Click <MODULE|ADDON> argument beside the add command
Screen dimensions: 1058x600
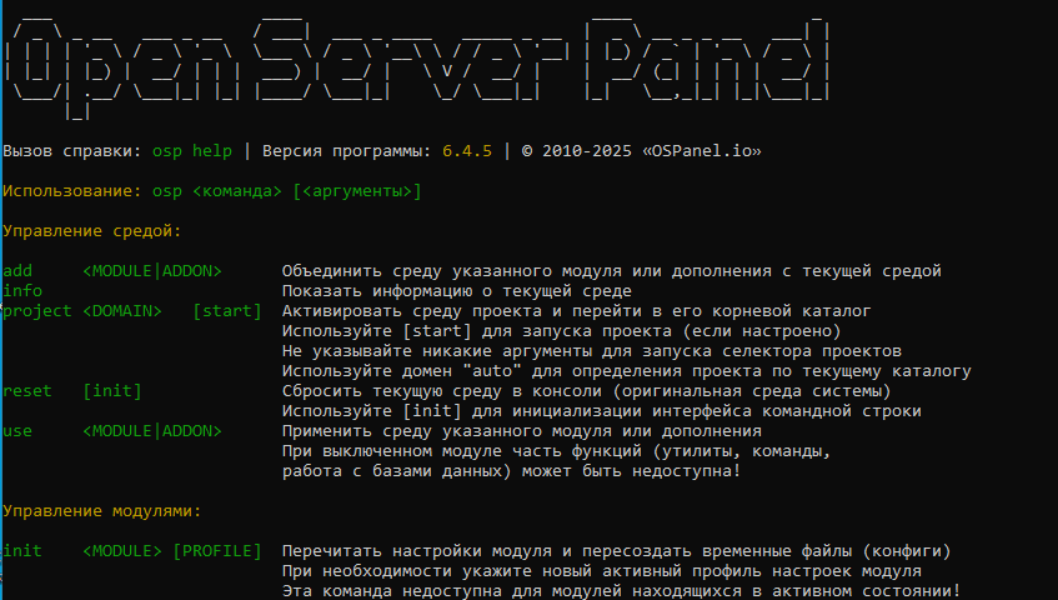tap(152, 271)
